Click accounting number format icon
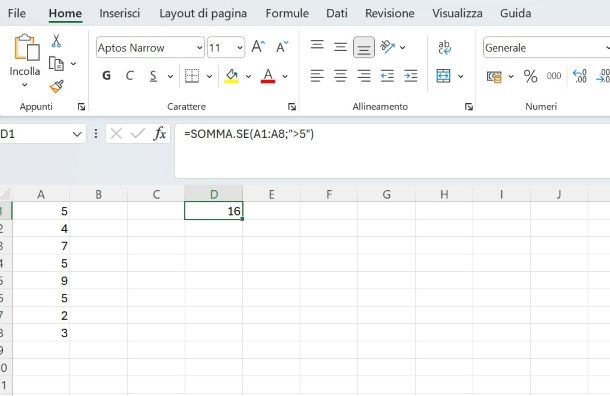The height and width of the screenshot is (396, 610). click(494, 77)
